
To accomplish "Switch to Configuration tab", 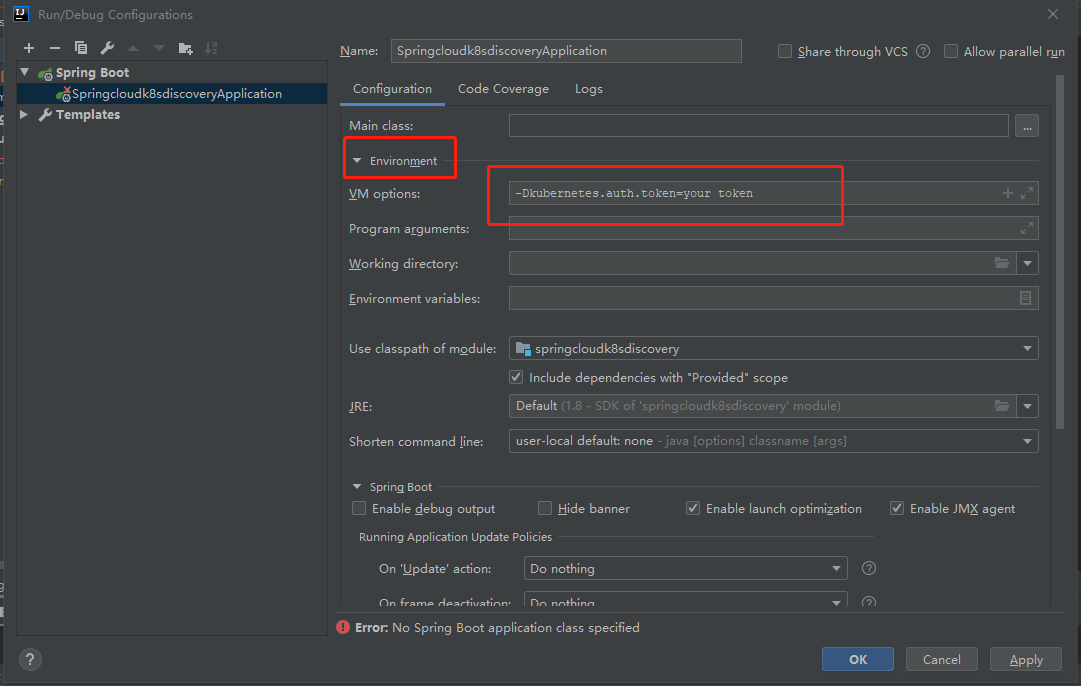I will click(392, 89).
